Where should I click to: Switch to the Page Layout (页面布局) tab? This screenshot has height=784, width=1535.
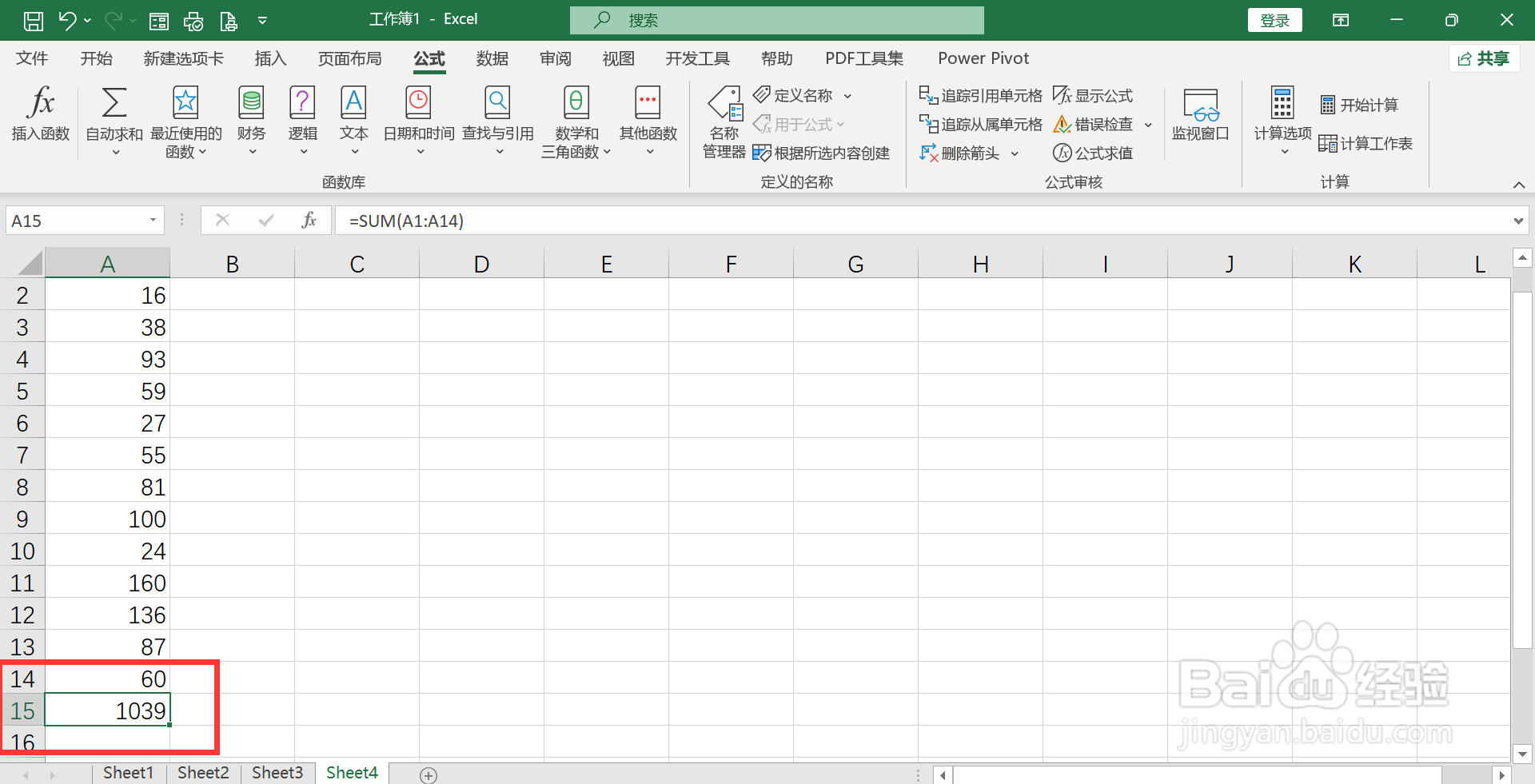(349, 58)
